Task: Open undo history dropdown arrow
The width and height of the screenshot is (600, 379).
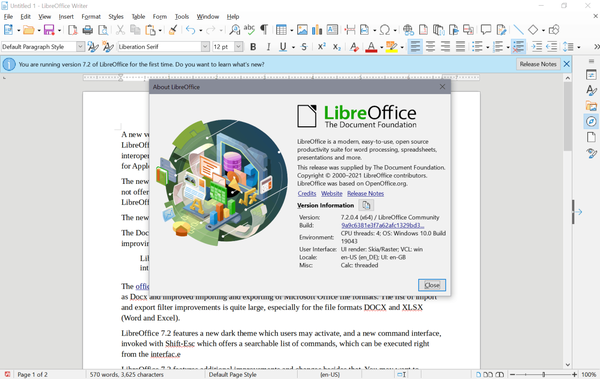Action: 201,30
